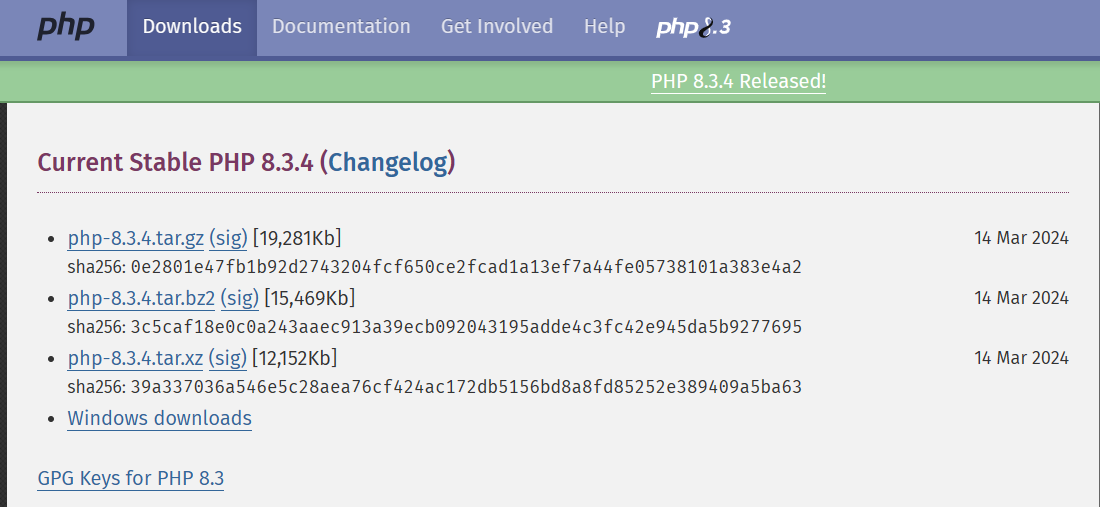Get the sig file for tar.xz
The height and width of the screenshot is (507, 1100).
point(228,359)
